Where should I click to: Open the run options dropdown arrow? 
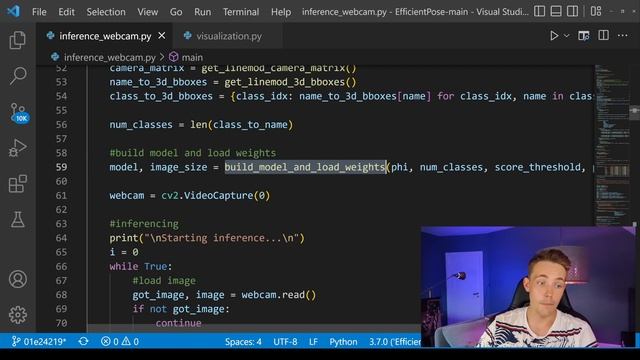click(567, 36)
